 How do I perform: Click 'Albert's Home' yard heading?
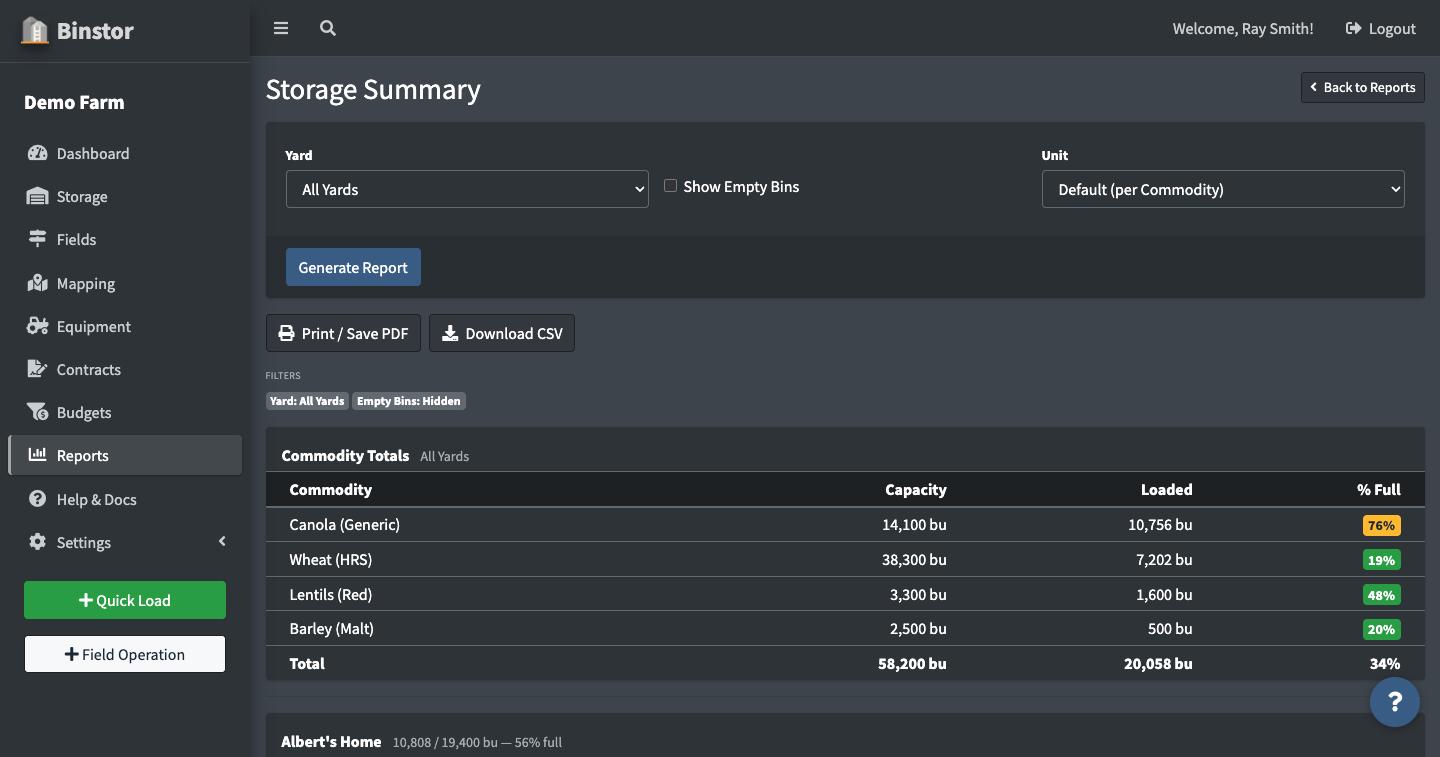(331, 741)
